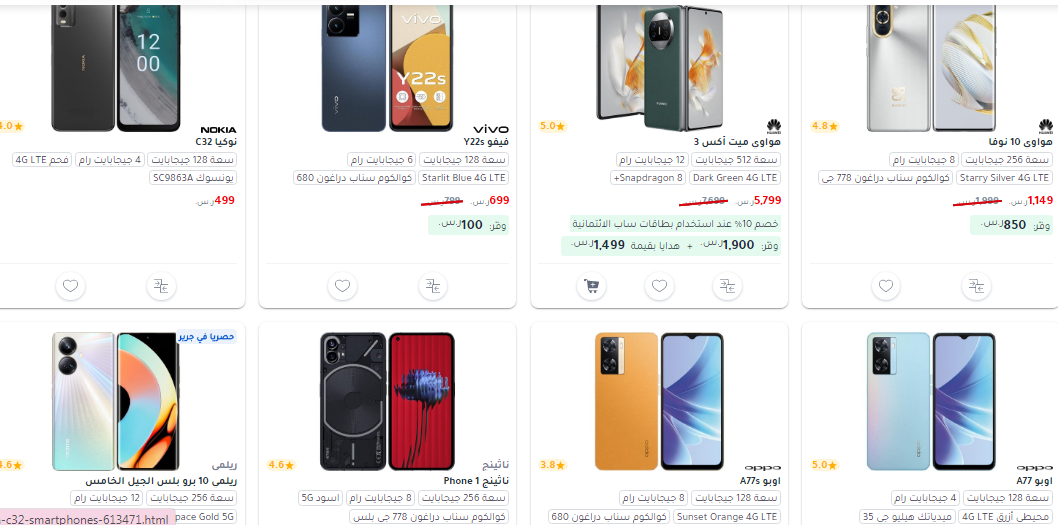This screenshot has height=525, width=1058.
Task: Click the Nothing Phone 1 product image
Action: point(387,401)
